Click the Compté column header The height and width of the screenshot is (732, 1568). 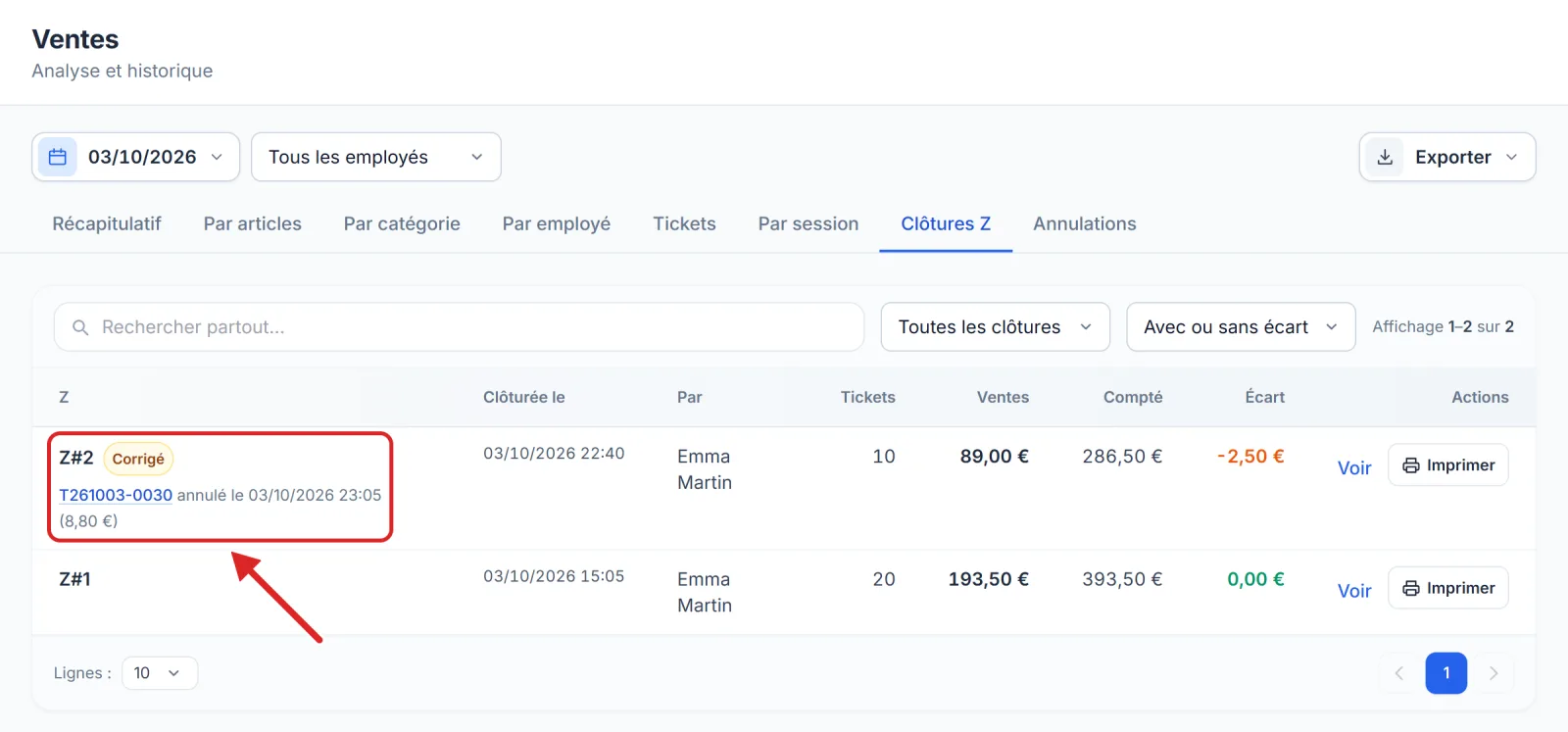tap(1133, 397)
